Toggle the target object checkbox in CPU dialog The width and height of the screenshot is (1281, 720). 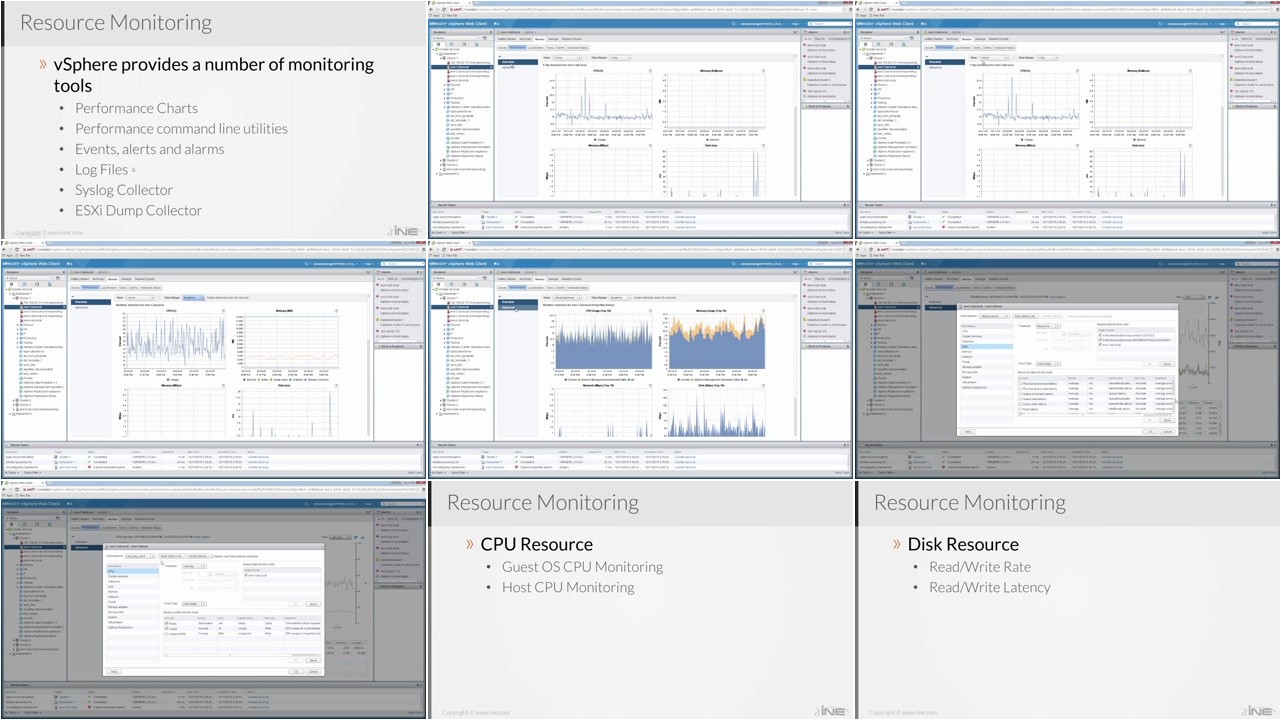246,575
